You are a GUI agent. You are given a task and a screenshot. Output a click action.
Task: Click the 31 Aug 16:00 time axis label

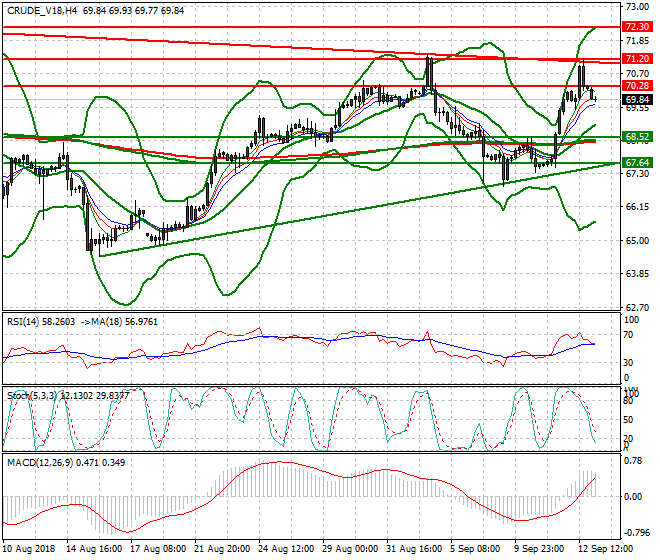pyautogui.click(x=414, y=549)
